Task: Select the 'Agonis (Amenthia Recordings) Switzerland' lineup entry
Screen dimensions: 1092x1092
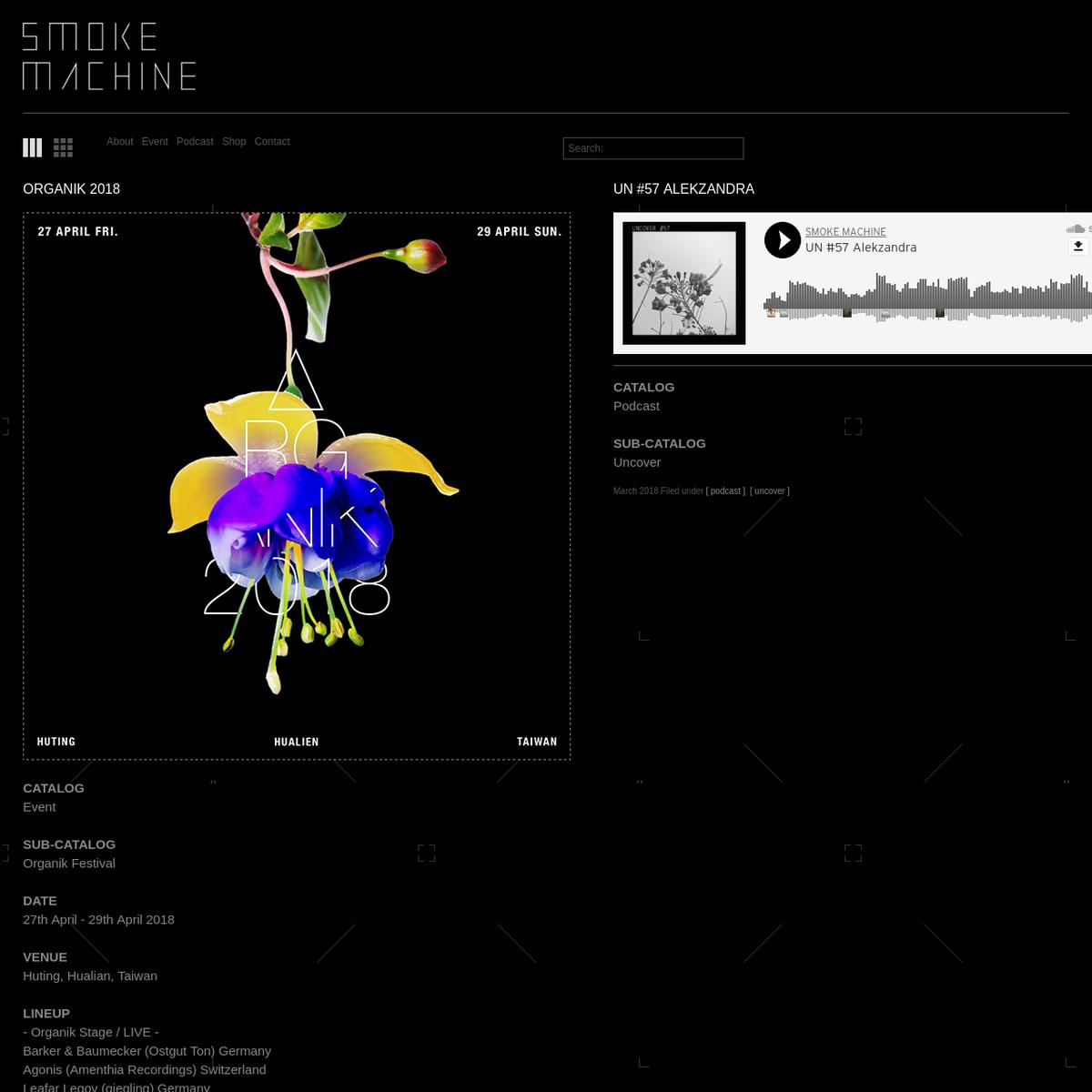Action: pos(145,1070)
